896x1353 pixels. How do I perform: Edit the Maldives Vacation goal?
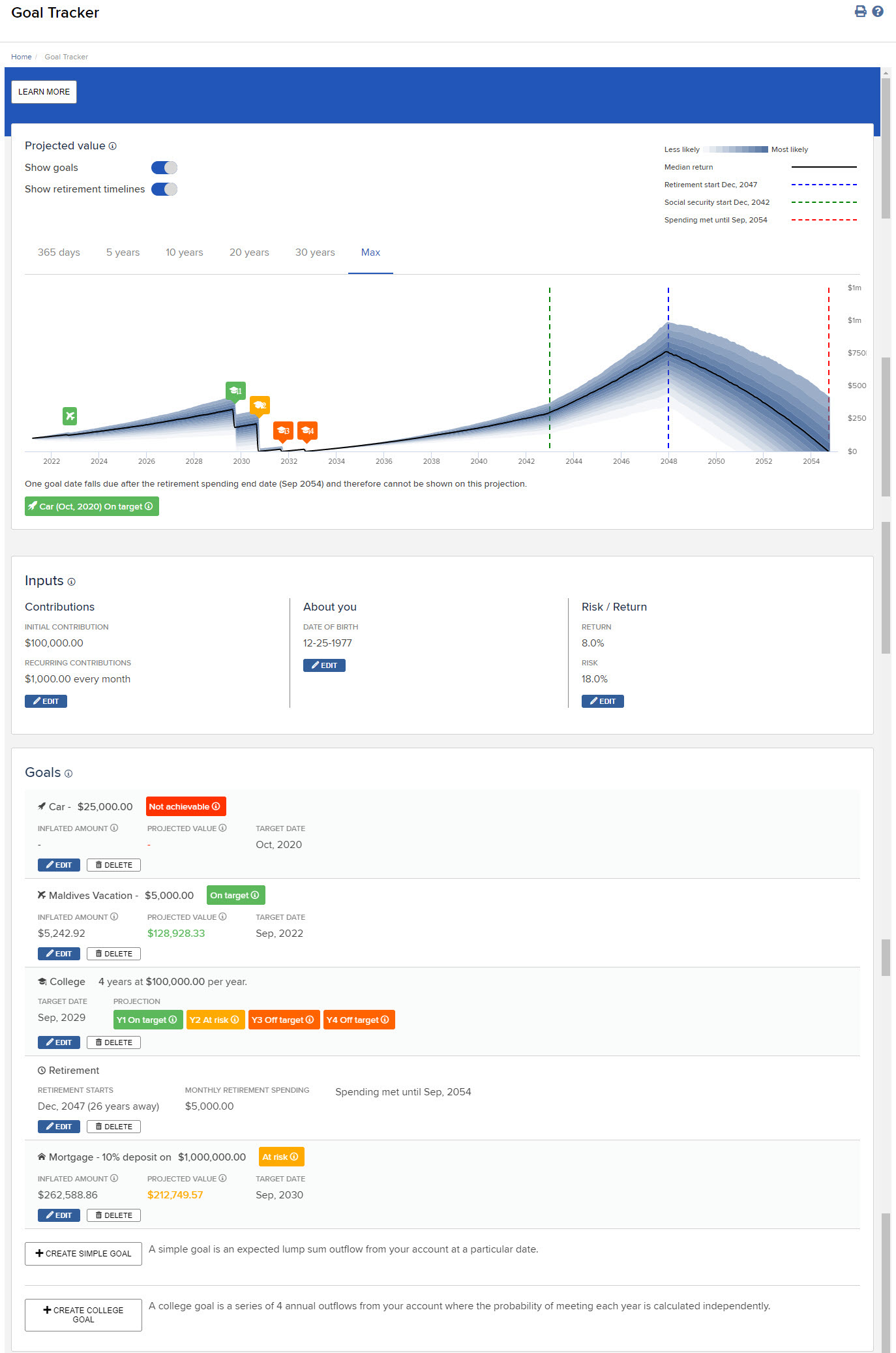(x=59, y=954)
